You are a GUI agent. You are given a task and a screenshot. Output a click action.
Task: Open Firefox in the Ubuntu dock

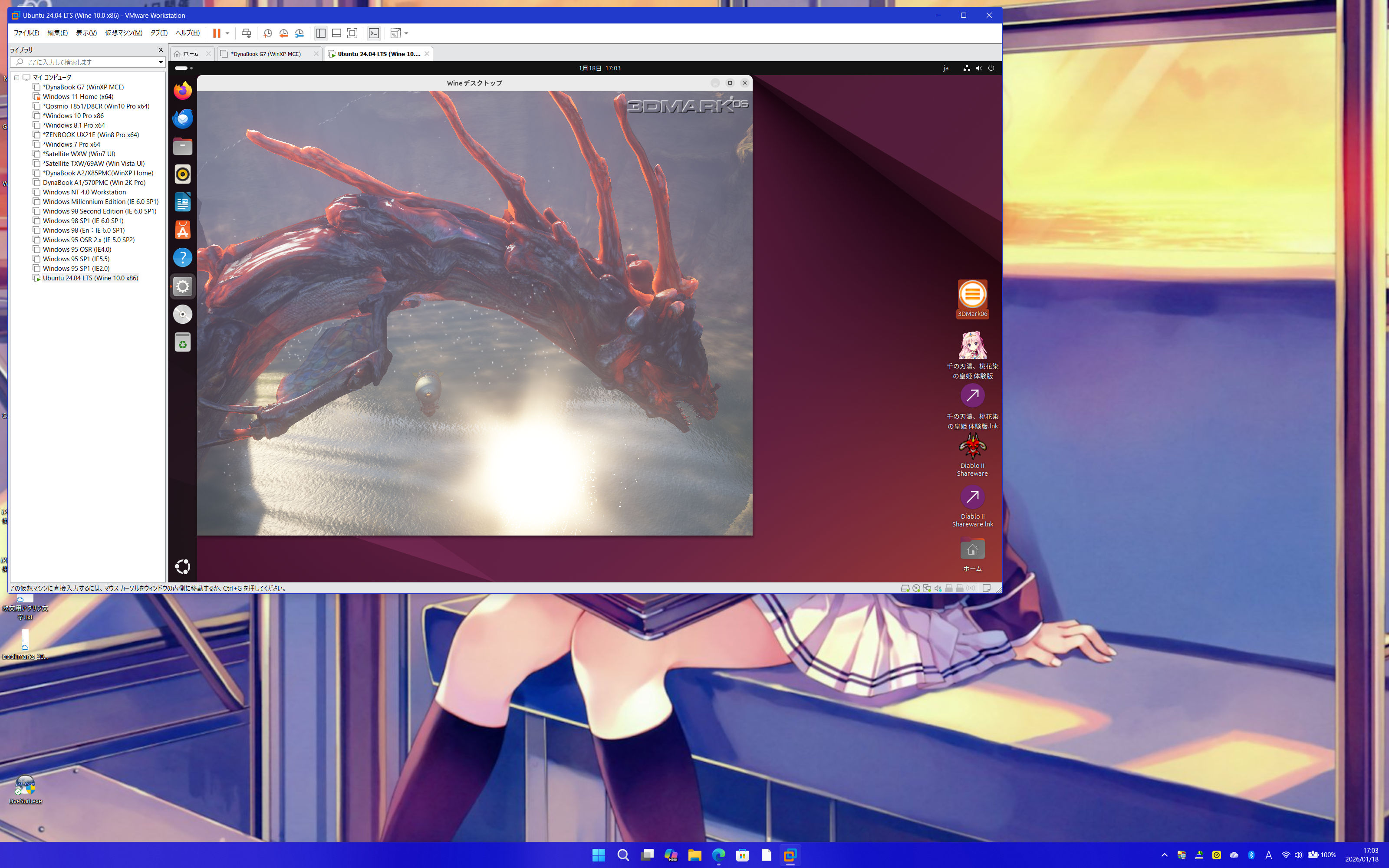(x=182, y=91)
